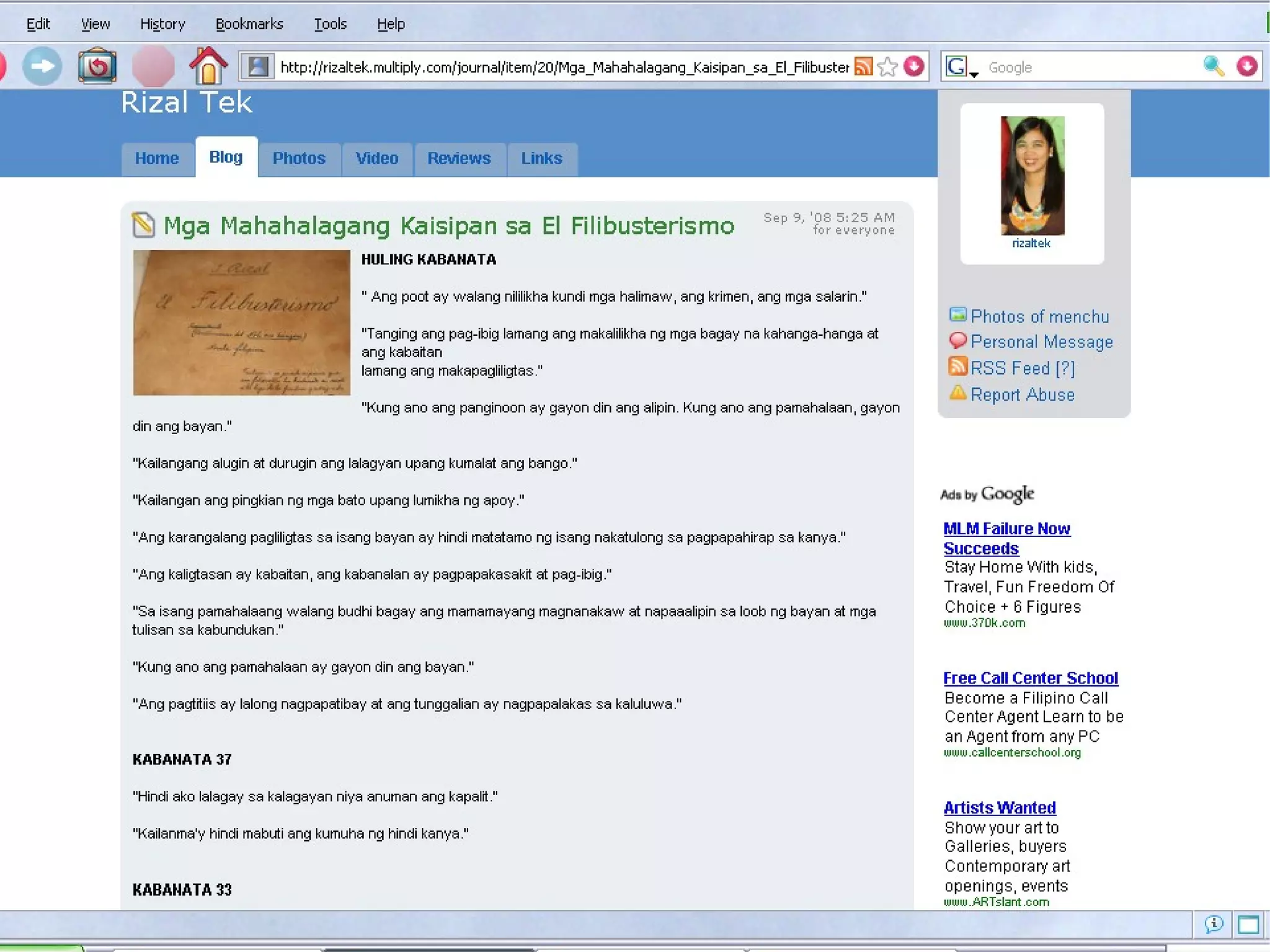Open the Bookmarks menu
1270x952 pixels.
249,24
